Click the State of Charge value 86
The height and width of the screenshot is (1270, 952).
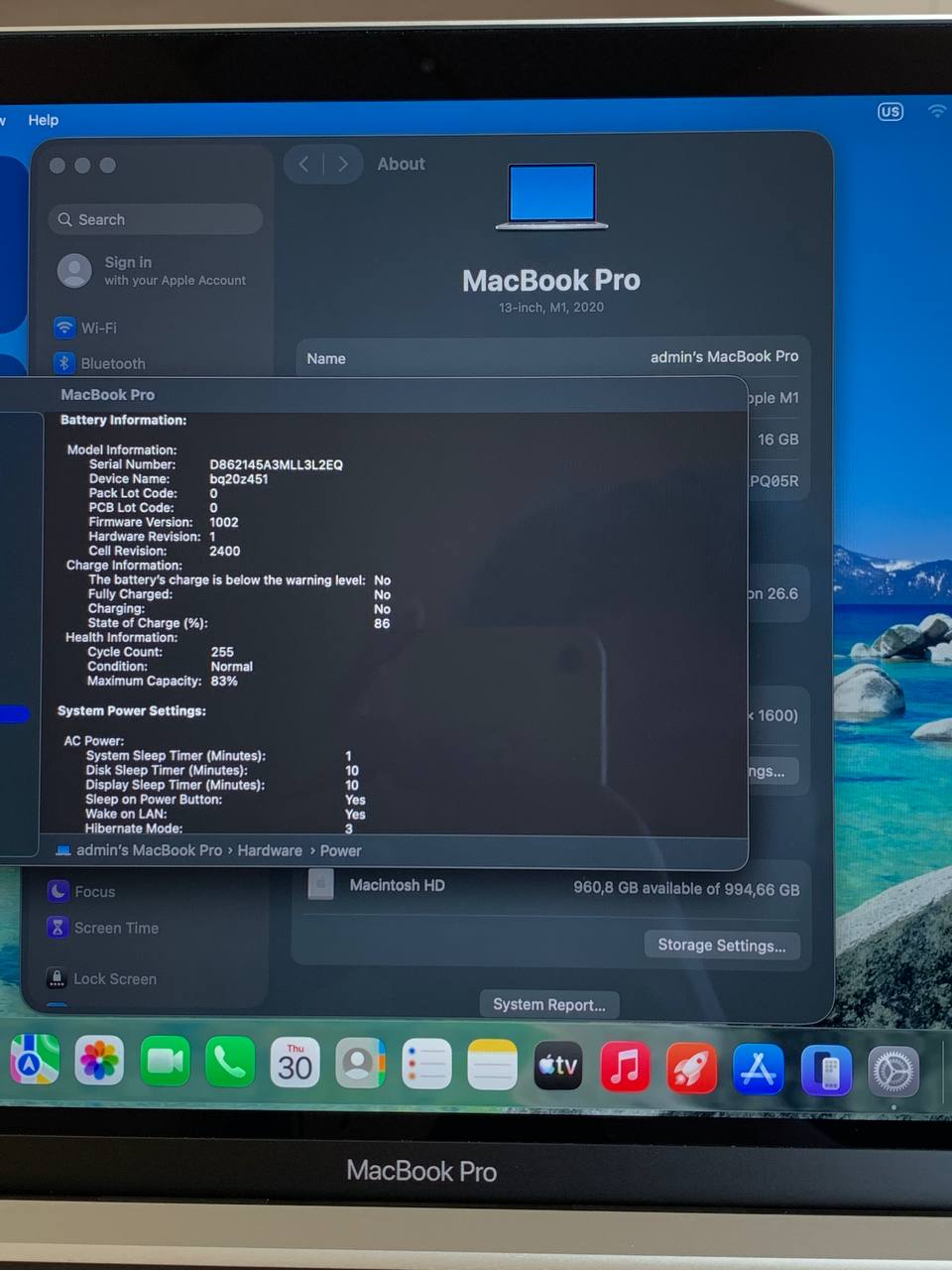pos(382,623)
